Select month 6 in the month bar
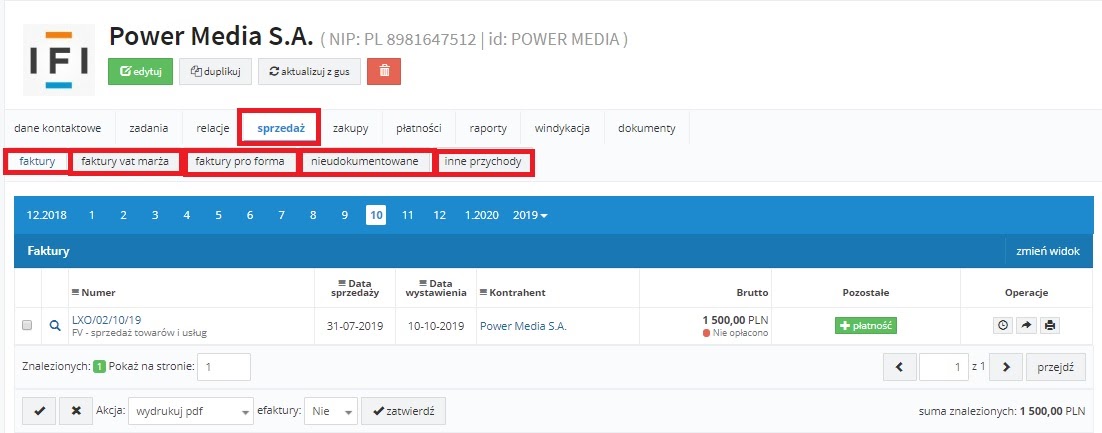Screen dimensions: 1102x433 tap(249, 215)
